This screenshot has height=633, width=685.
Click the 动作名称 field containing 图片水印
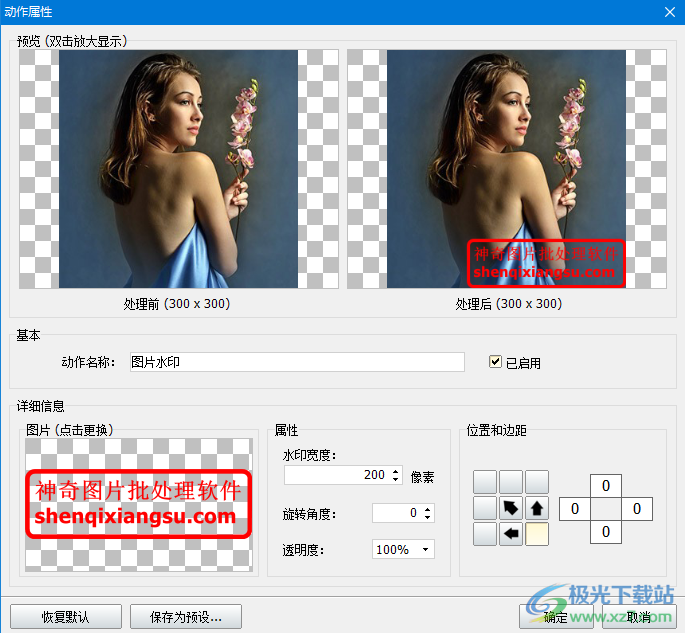point(297,362)
